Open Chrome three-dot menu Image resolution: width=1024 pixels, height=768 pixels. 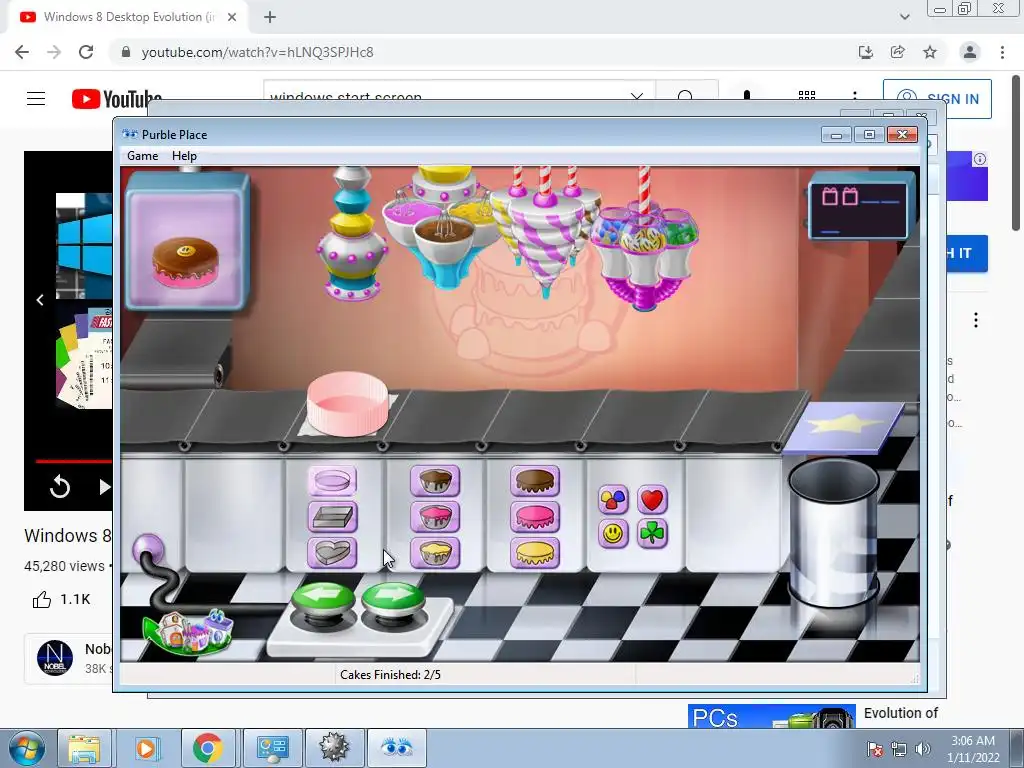click(1002, 52)
